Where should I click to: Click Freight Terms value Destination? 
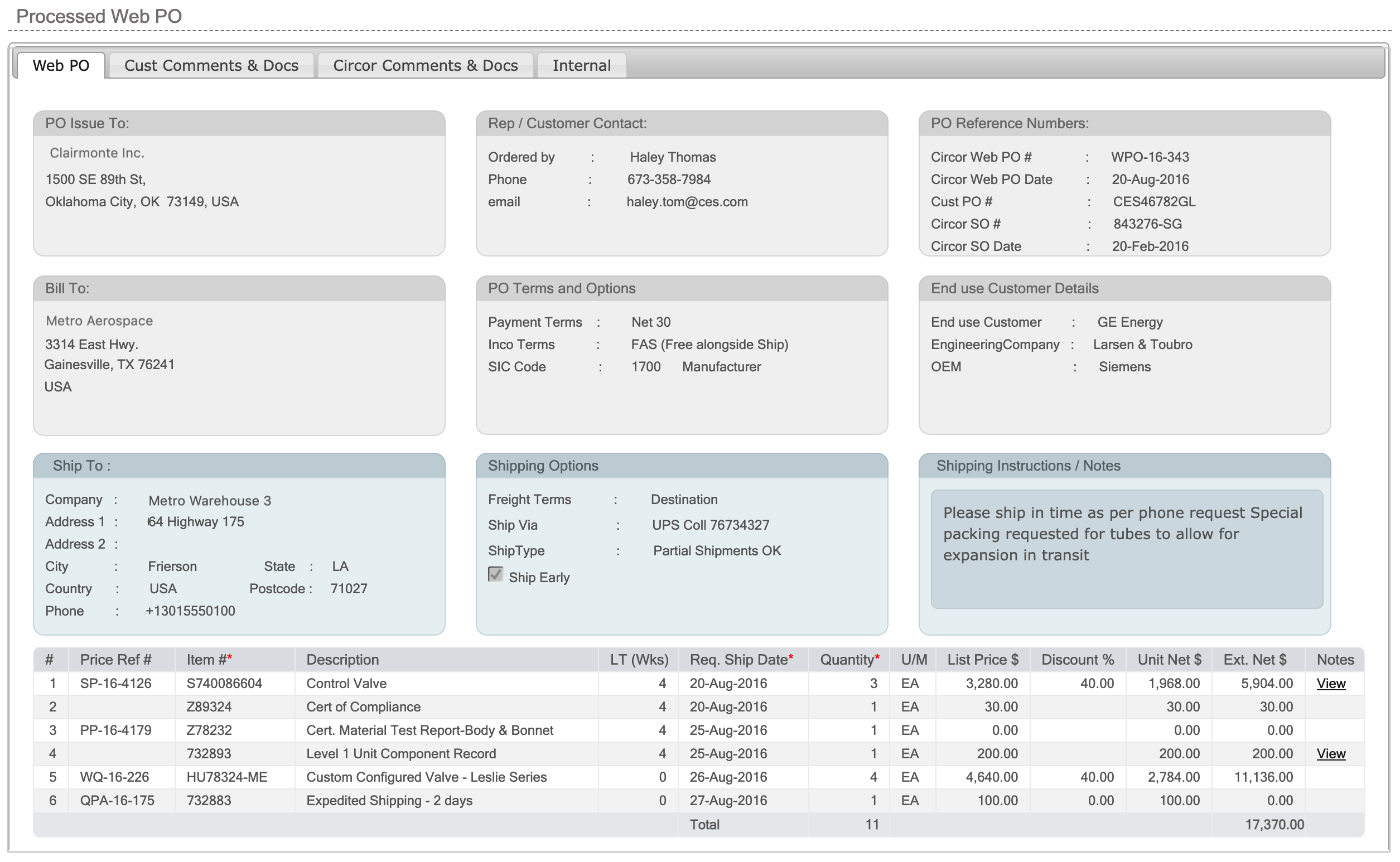684,500
